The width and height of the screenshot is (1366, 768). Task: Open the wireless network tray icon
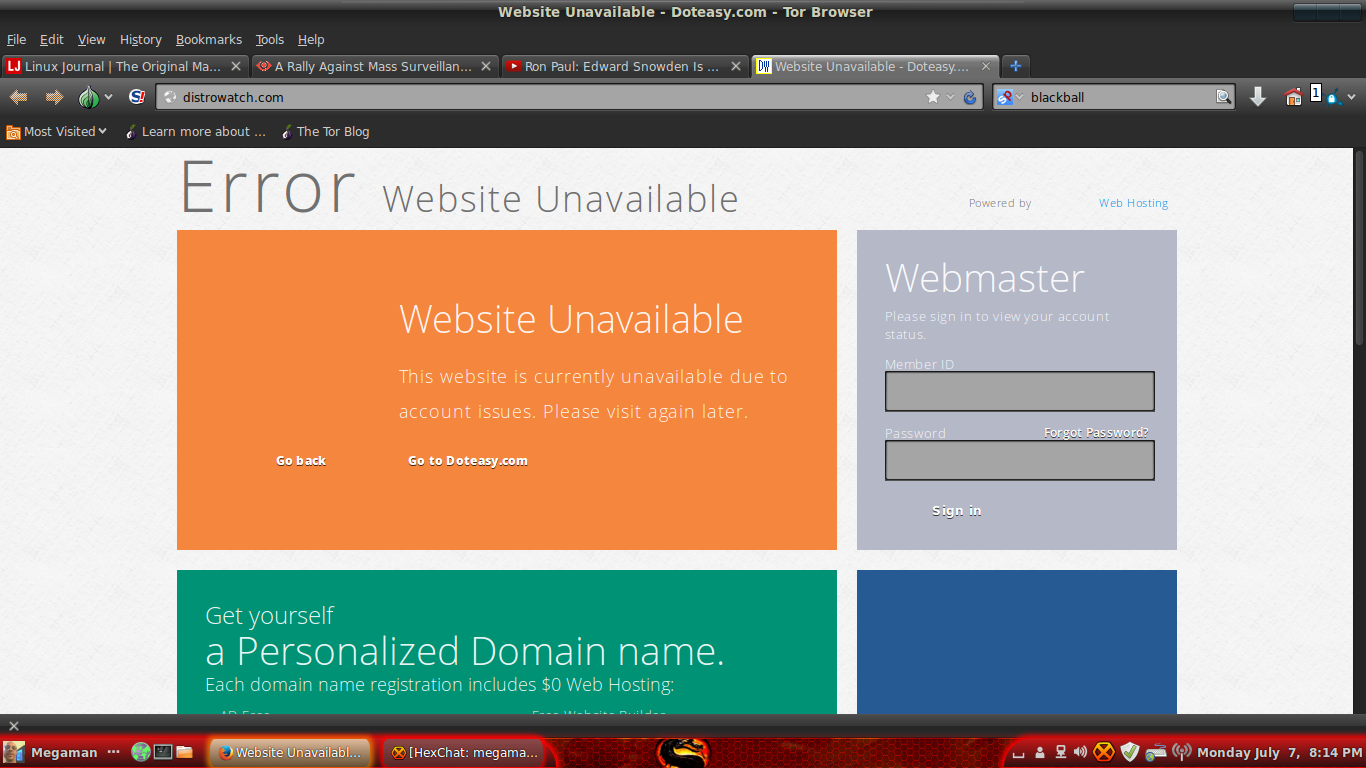1182,752
